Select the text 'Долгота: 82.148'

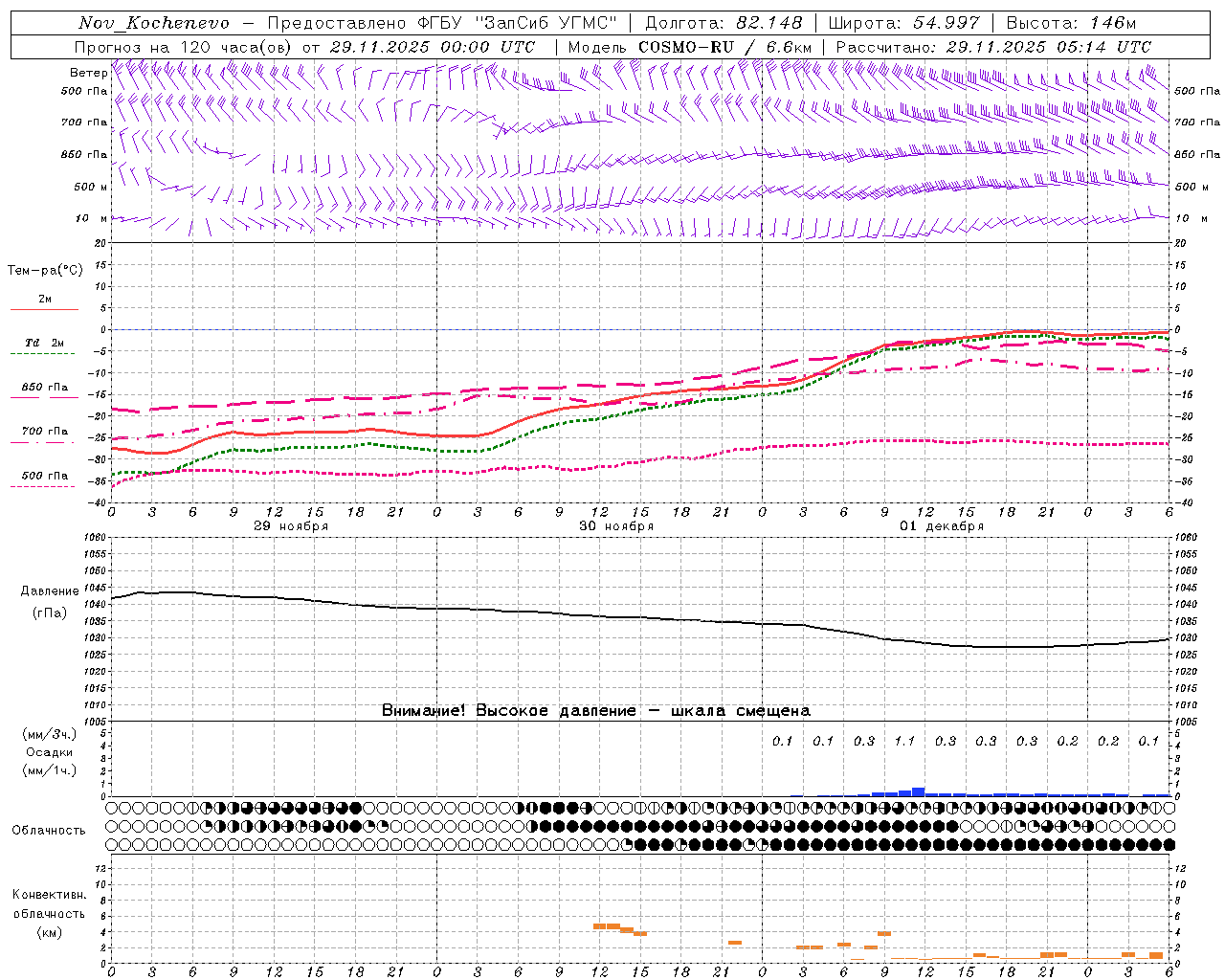point(724,23)
